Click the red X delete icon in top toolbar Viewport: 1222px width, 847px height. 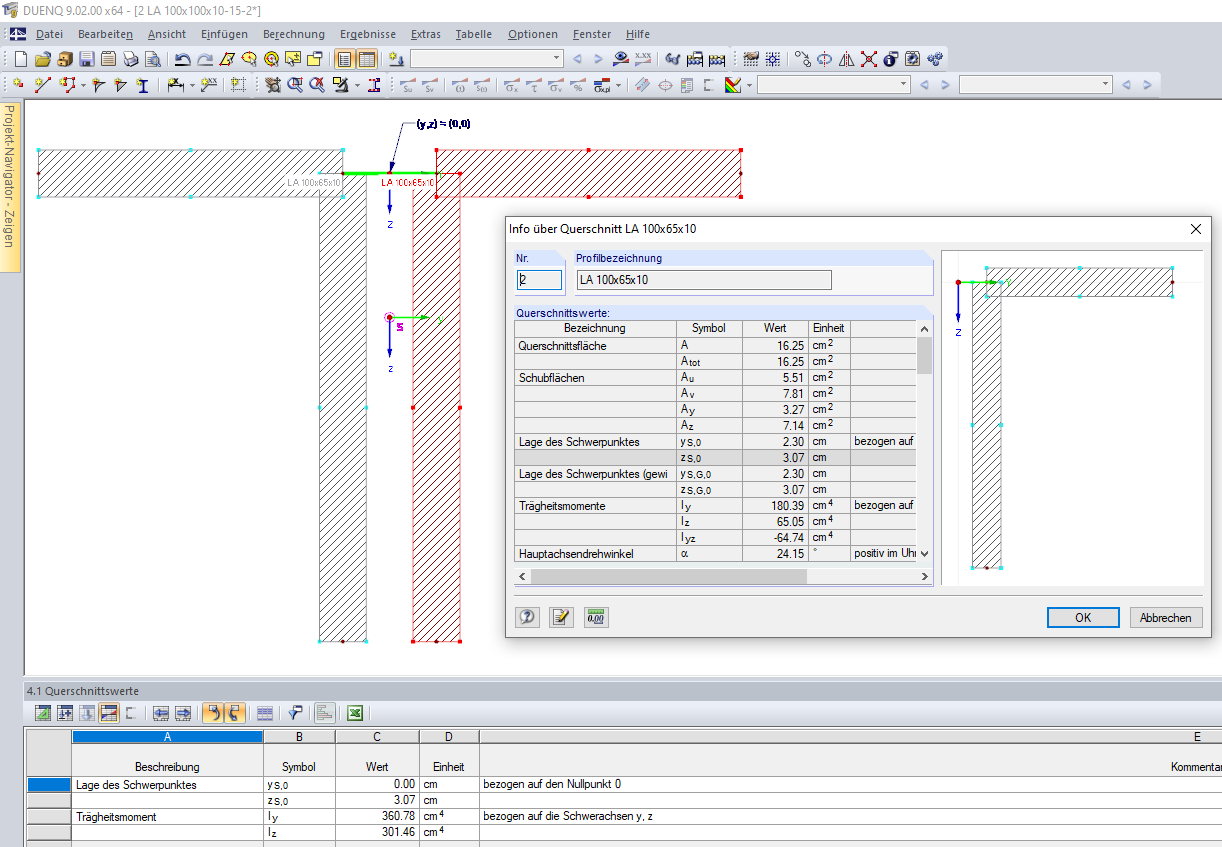coord(869,59)
